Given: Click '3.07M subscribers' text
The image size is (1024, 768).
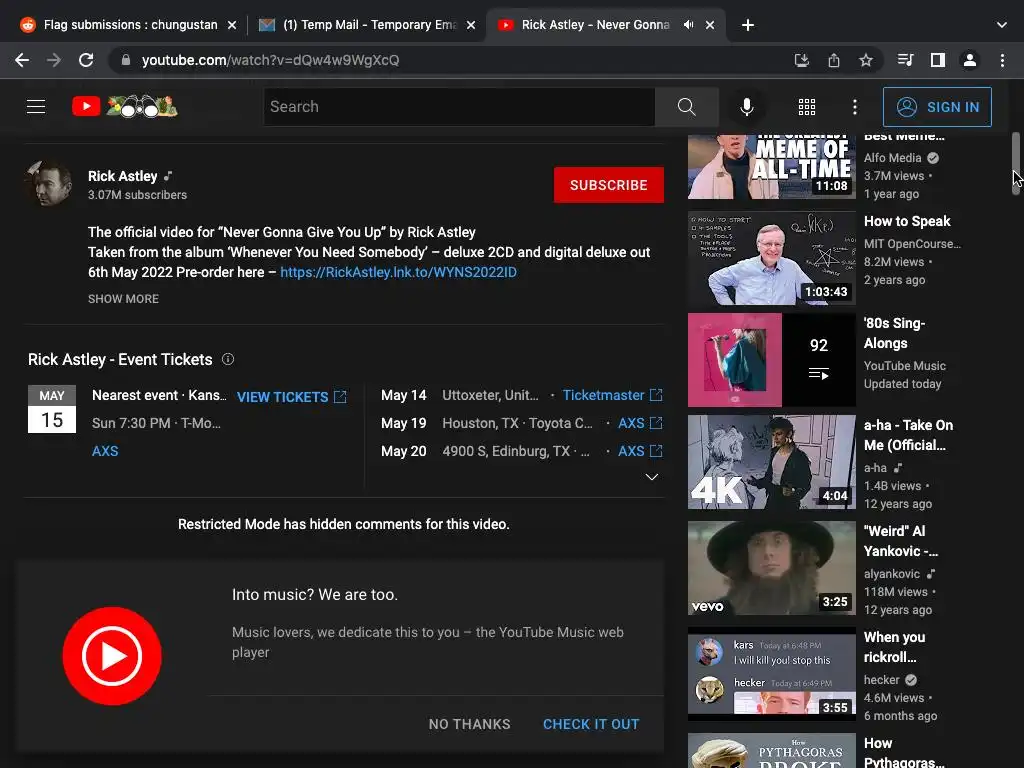Looking at the screenshot, I should pyautogui.click(x=137, y=195).
